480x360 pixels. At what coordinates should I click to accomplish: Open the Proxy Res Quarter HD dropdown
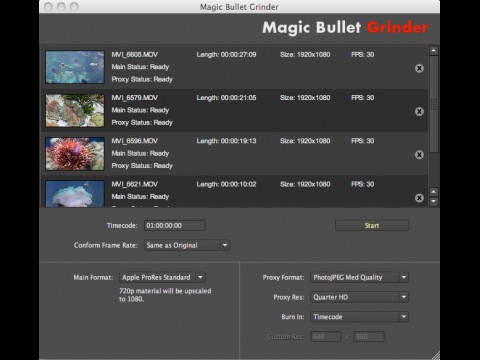click(359, 297)
